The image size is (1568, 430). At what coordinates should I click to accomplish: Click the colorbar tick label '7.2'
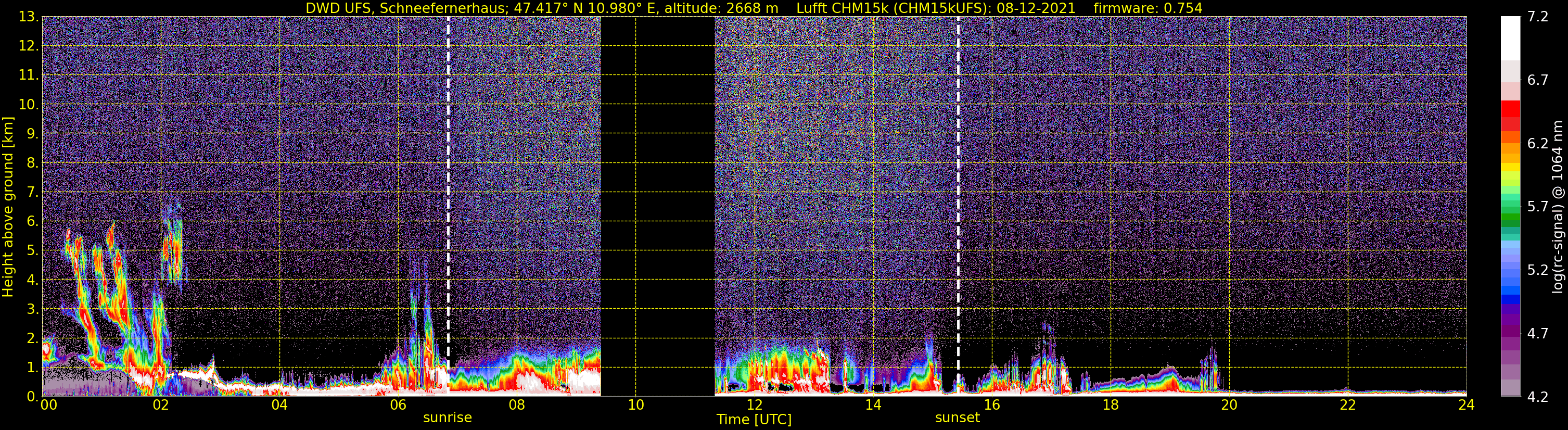[x=1538, y=17]
